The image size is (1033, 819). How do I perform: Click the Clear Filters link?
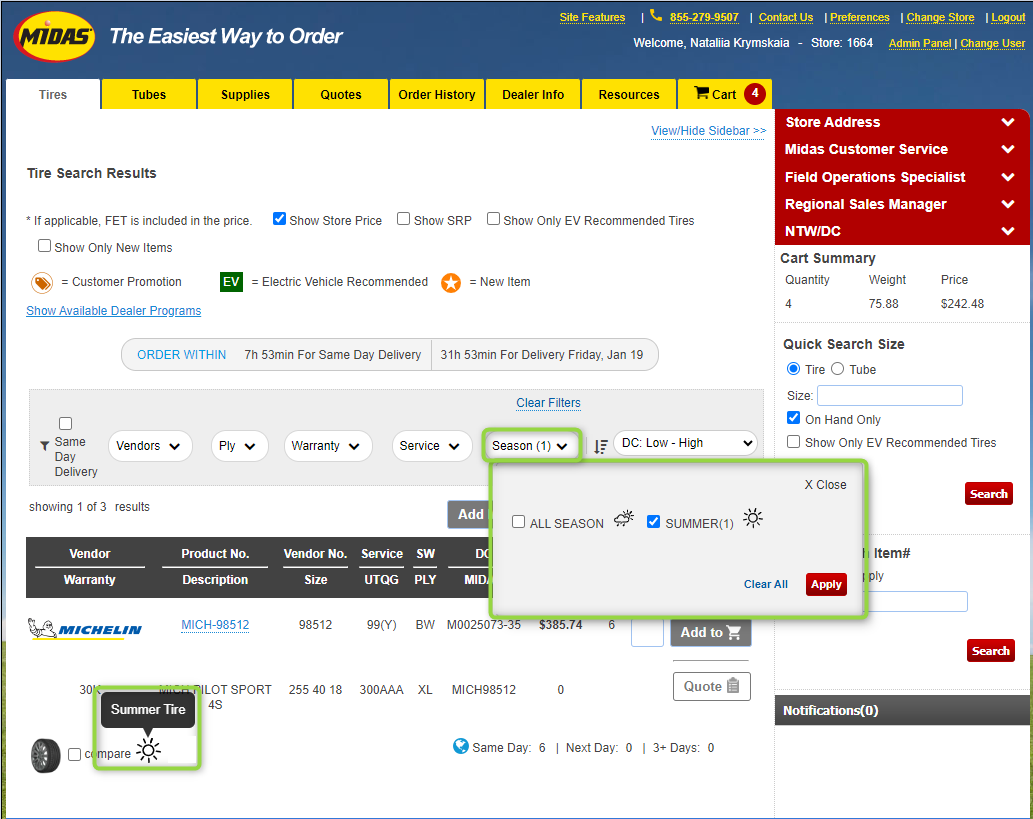point(548,403)
